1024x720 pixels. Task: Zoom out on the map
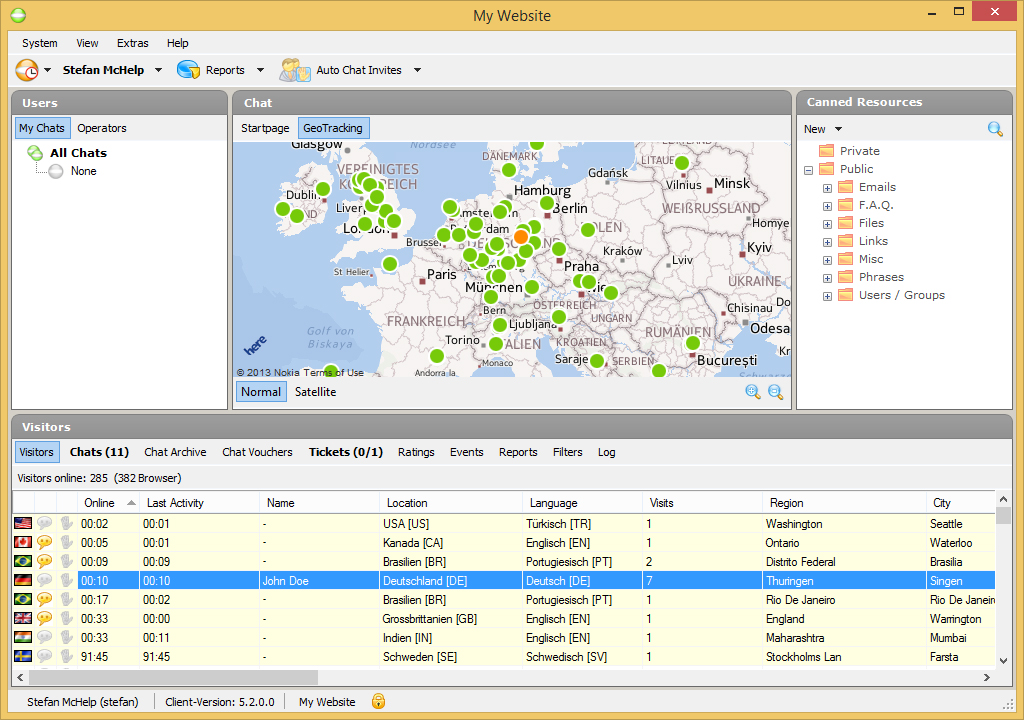pos(775,392)
